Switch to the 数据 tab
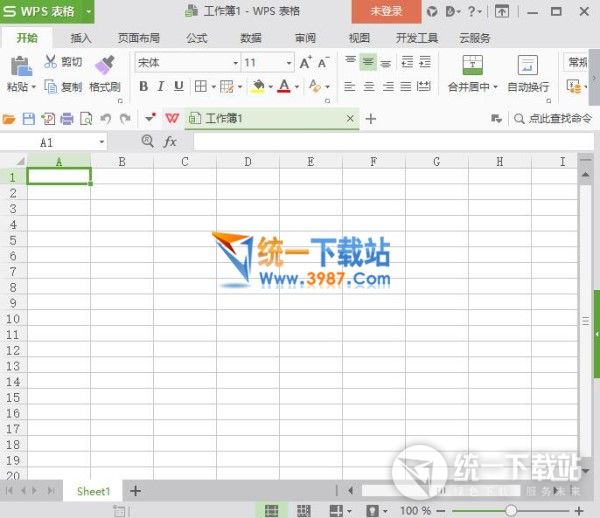600x518 pixels. point(251,38)
